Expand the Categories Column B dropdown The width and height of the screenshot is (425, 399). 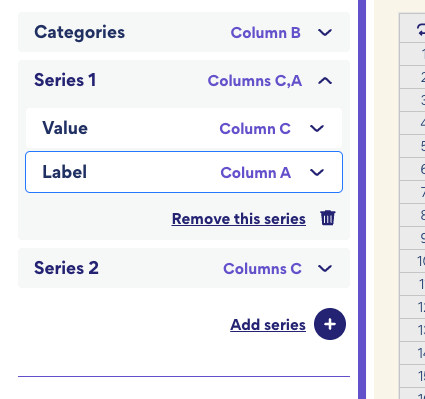pos(325,33)
